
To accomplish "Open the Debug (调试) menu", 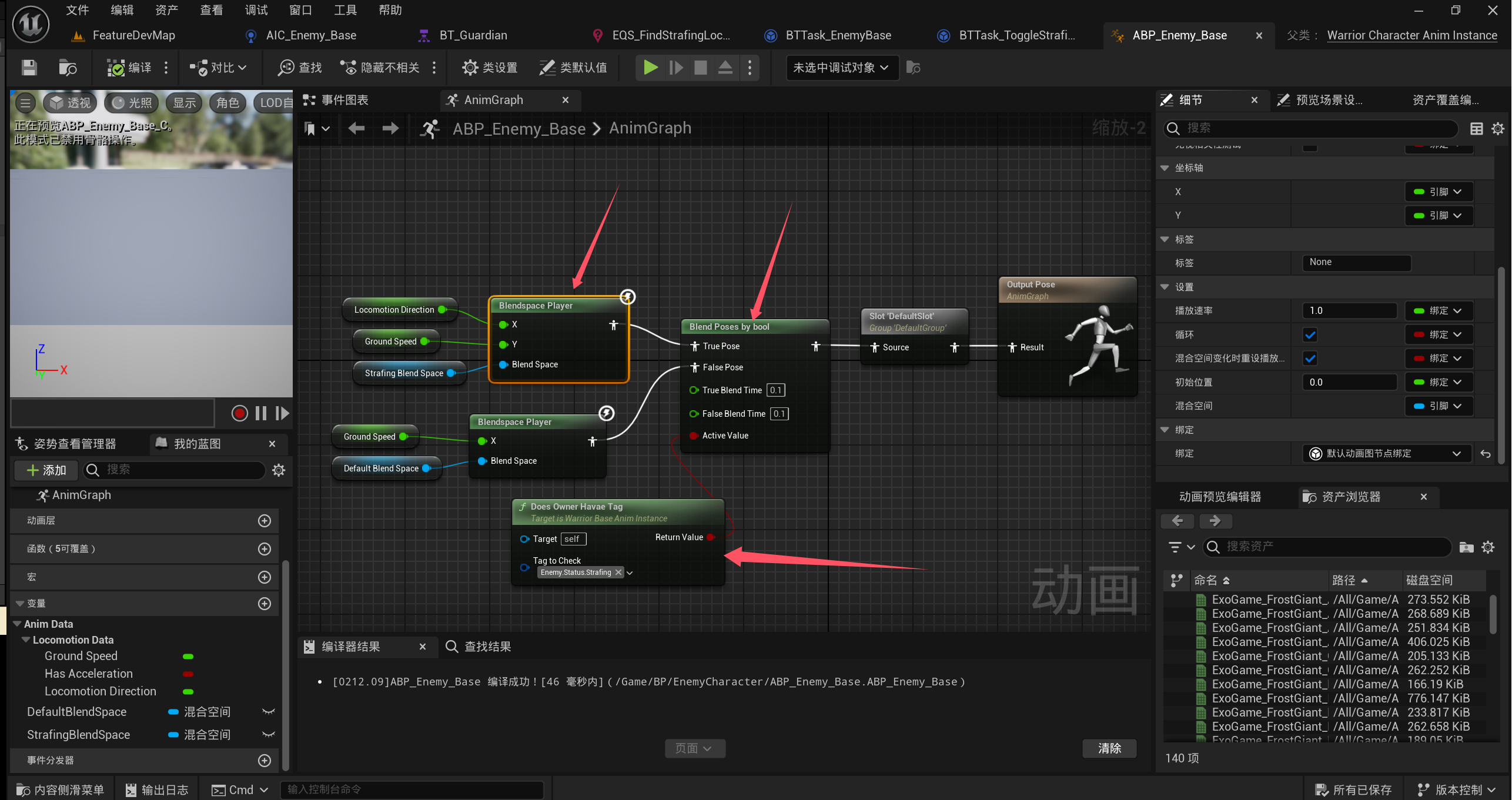I will click(x=256, y=10).
